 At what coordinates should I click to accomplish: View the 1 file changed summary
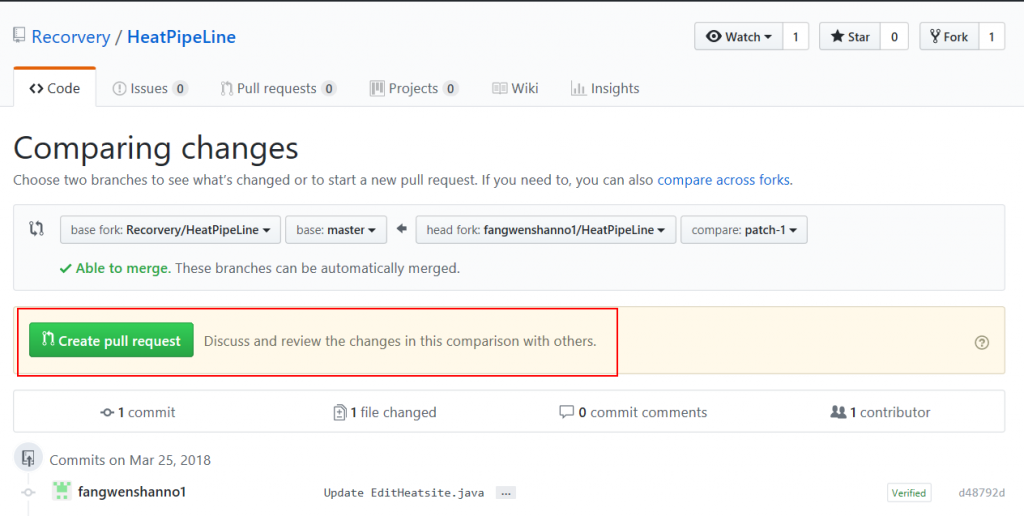385,412
